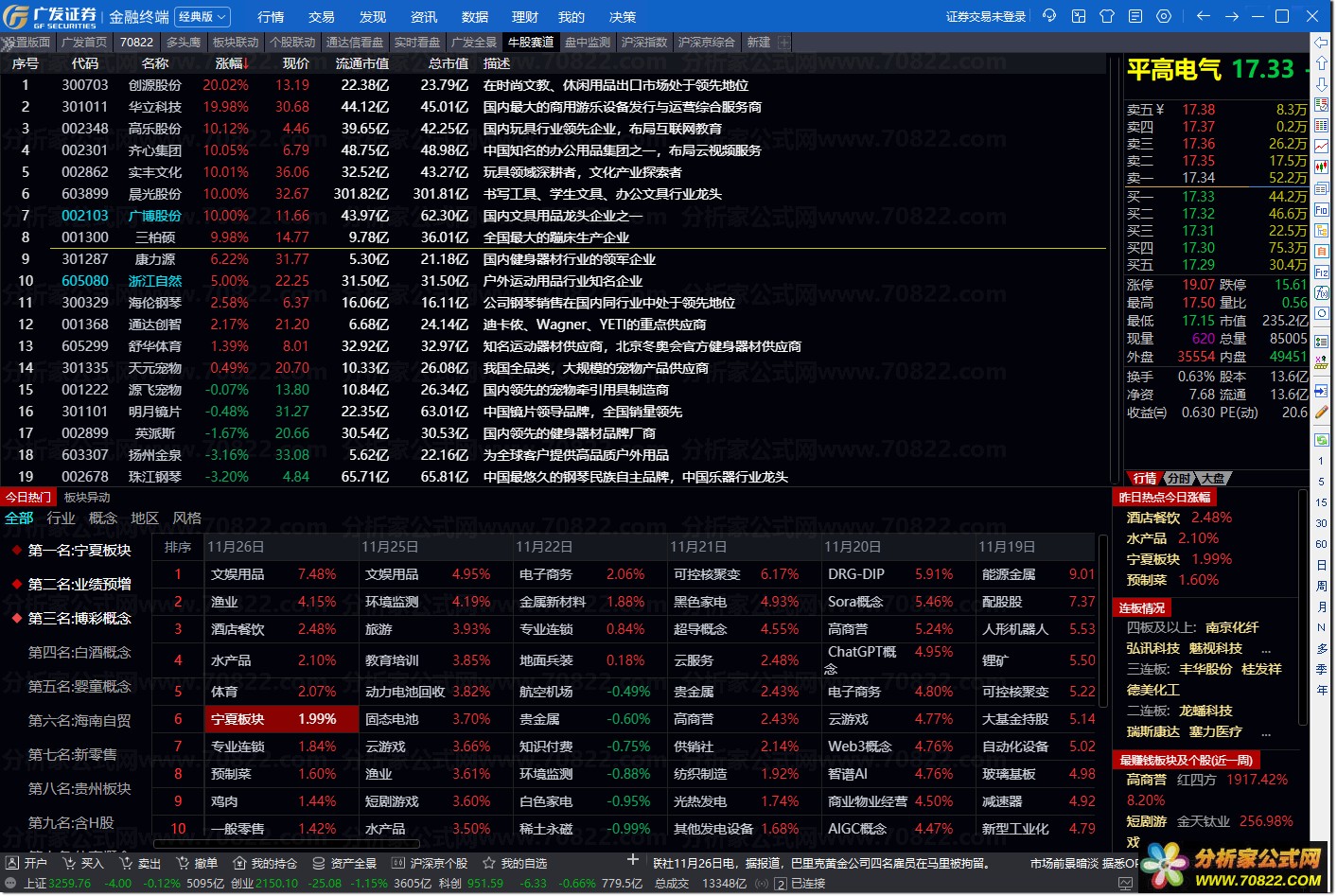This screenshot has width=1337, height=896.
Task: Select the 全部 filter in hot sectors
Action: coord(19,518)
